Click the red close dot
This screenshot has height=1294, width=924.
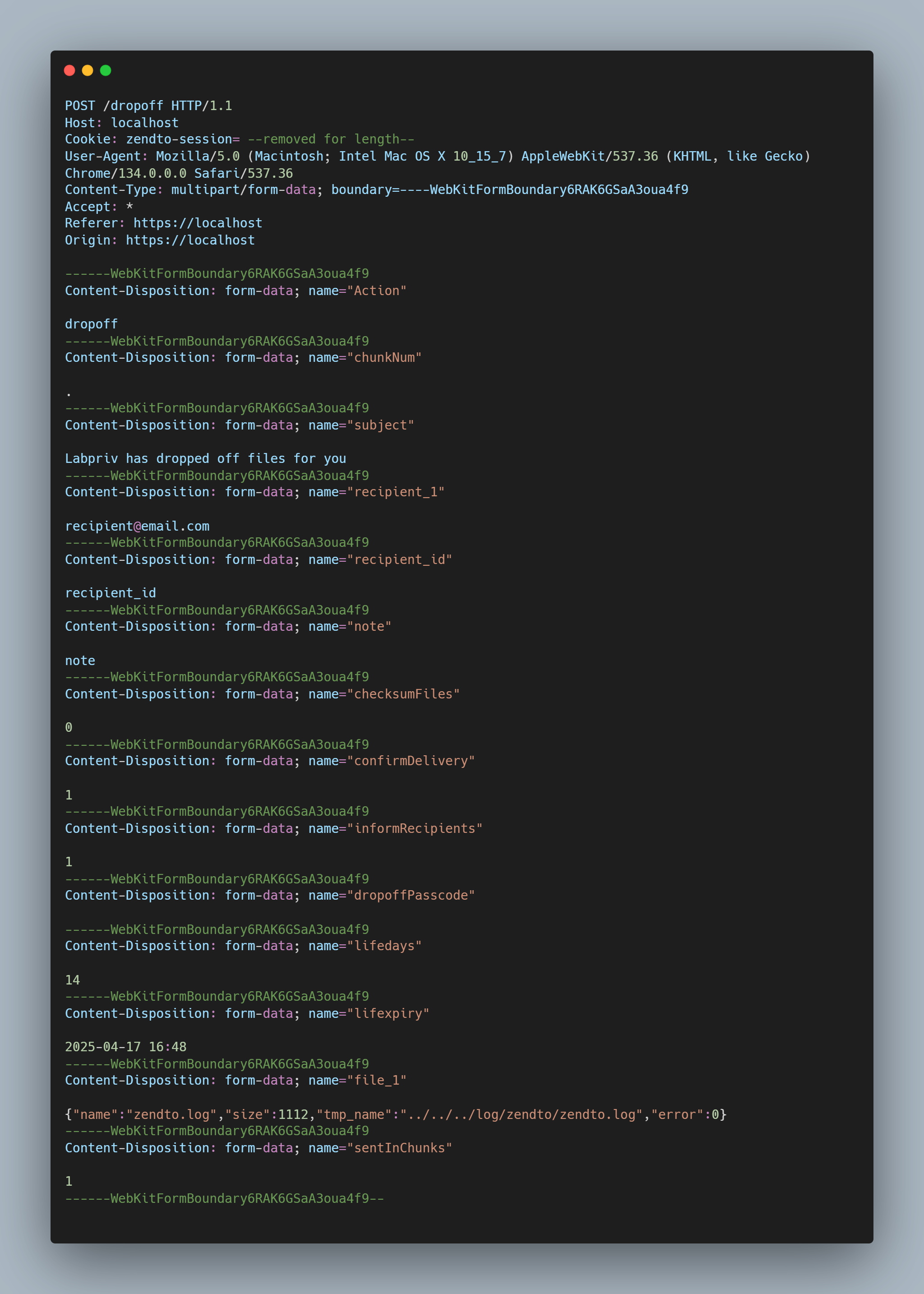(69, 70)
